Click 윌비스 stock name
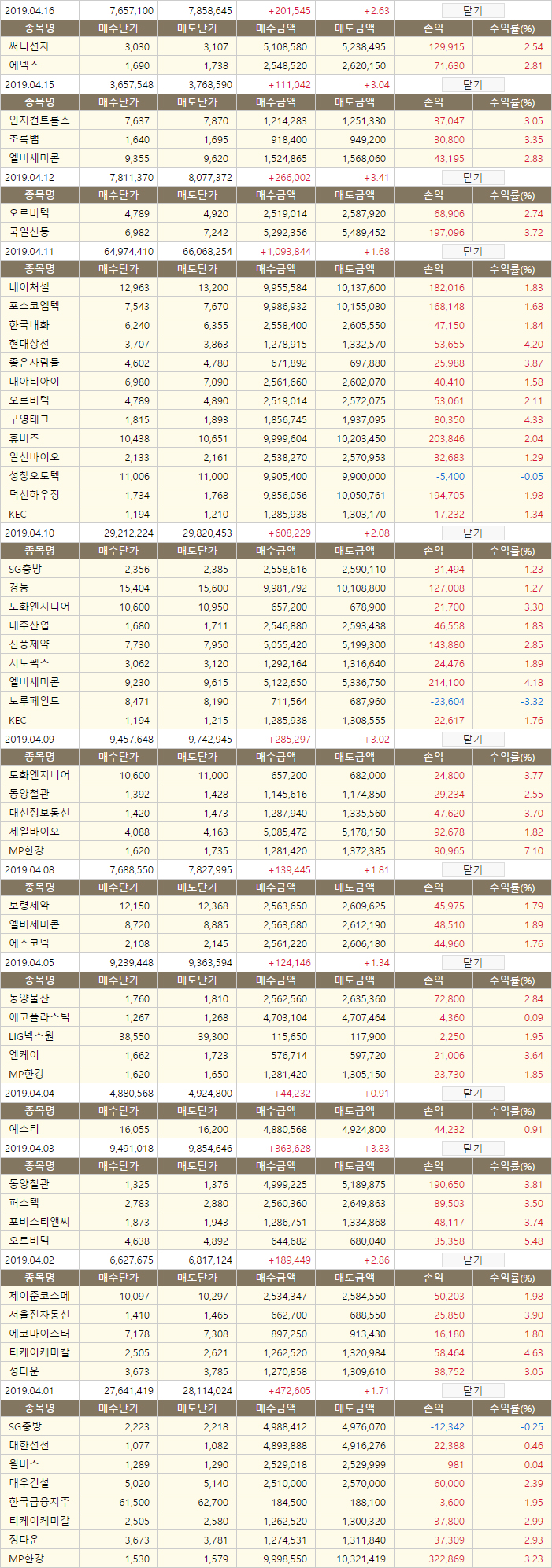Image resolution: width=552 pixels, height=1568 pixels. (24, 1465)
